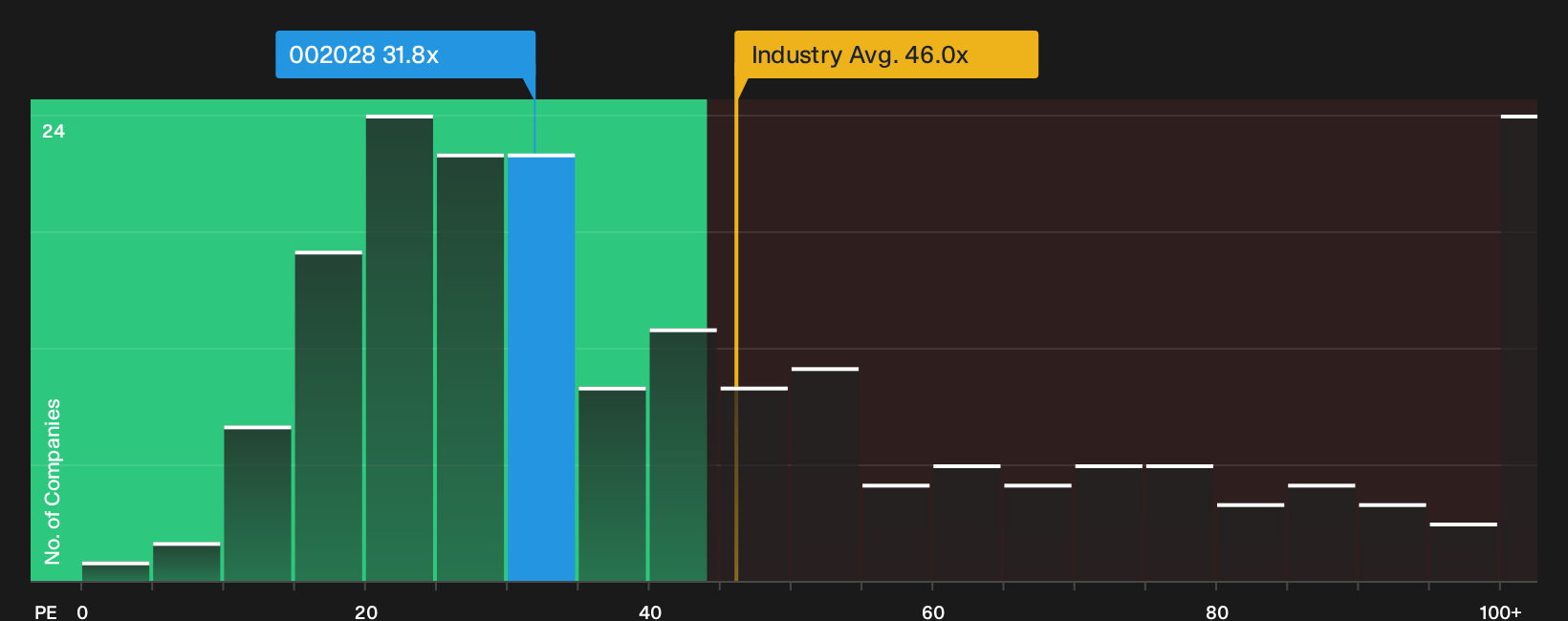This screenshot has height=621, width=1568.
Task: Click the x-axis tick label '0'
Action: coord(82,611)
